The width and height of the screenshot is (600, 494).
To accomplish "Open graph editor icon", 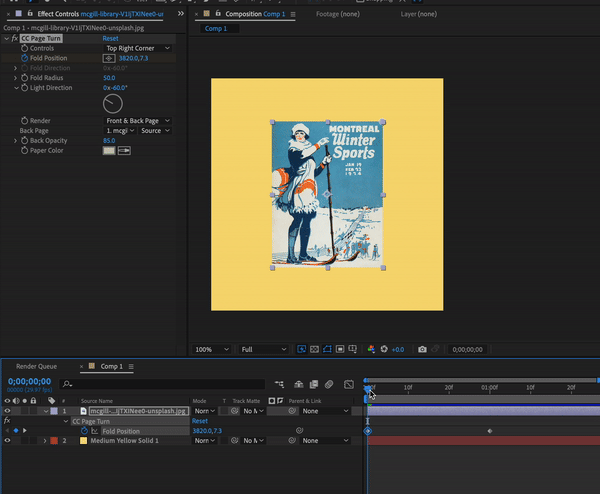I will pyautogui.click(x=349, y=384).
